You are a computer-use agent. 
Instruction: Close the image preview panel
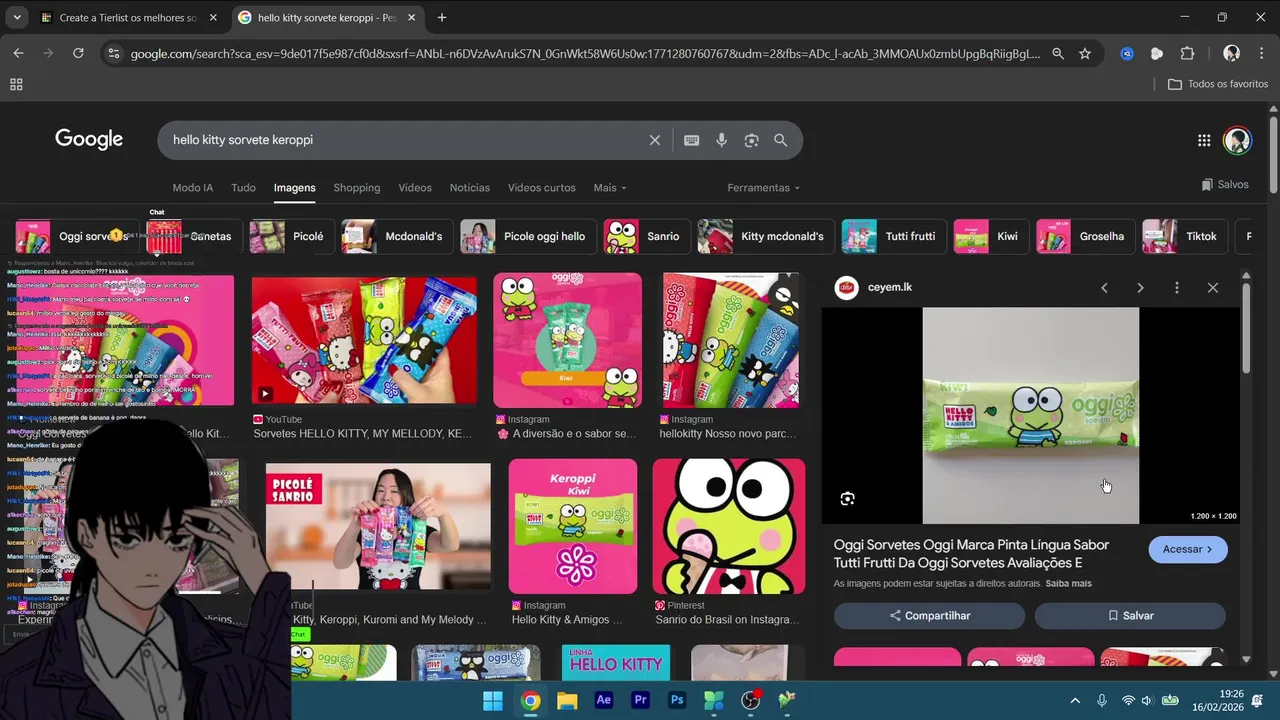point(1213,288)
